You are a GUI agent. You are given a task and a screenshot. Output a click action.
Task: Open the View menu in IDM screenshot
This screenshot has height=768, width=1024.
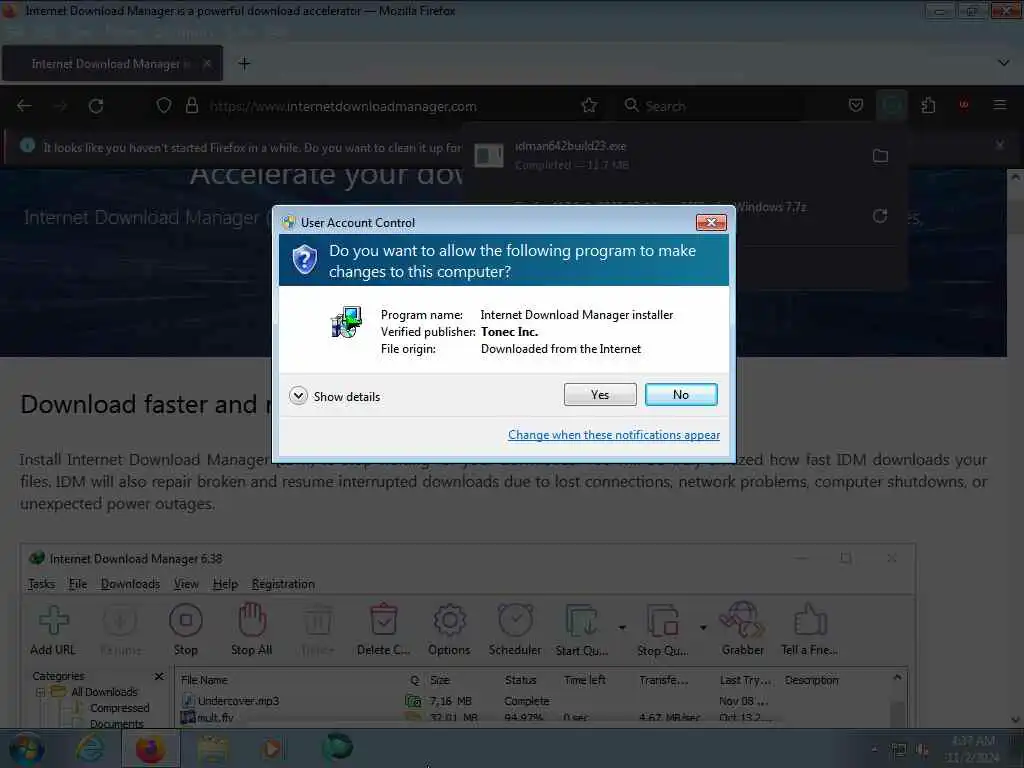tap(186, 584)
